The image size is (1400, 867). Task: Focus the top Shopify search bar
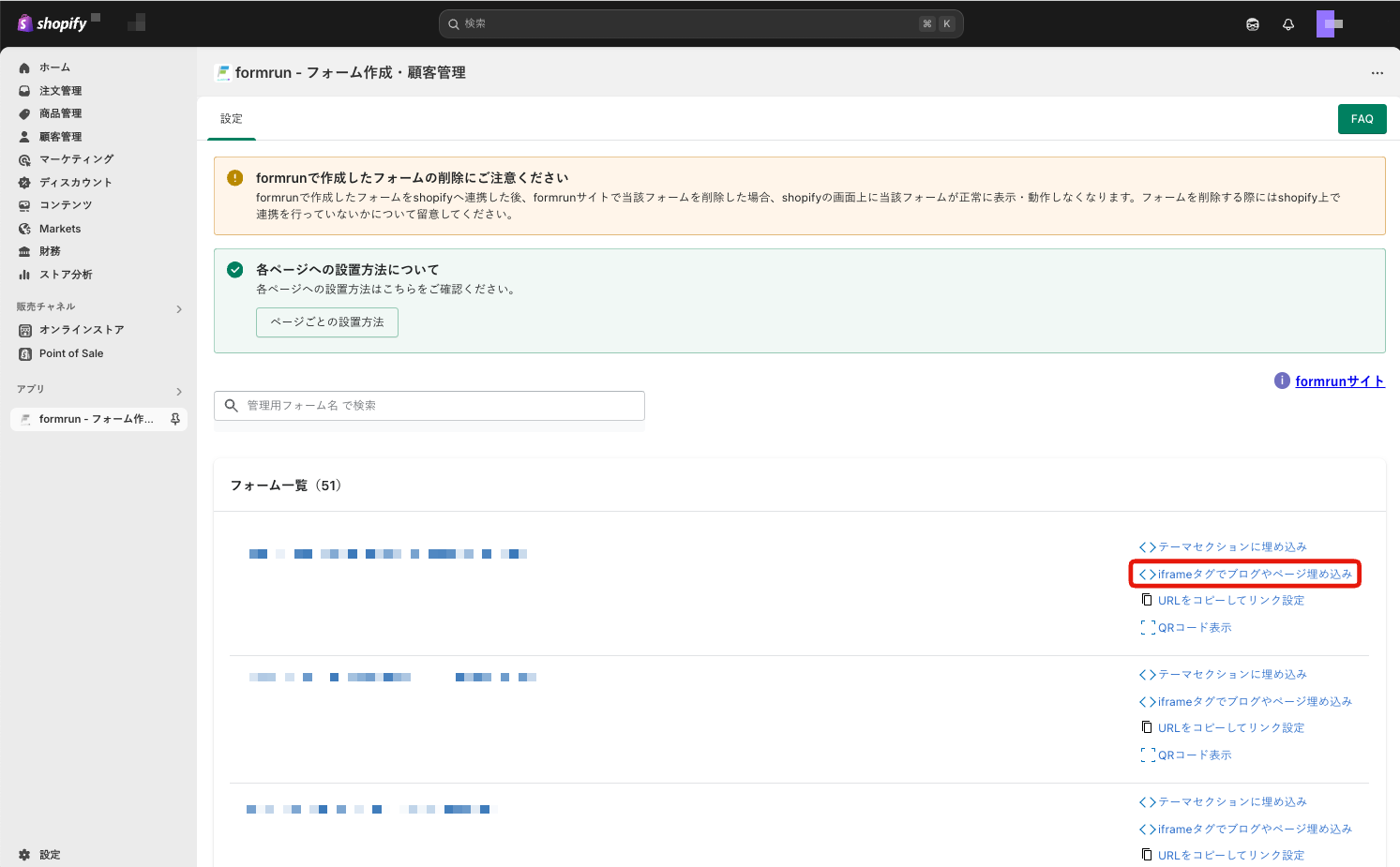tap(700, 23)
